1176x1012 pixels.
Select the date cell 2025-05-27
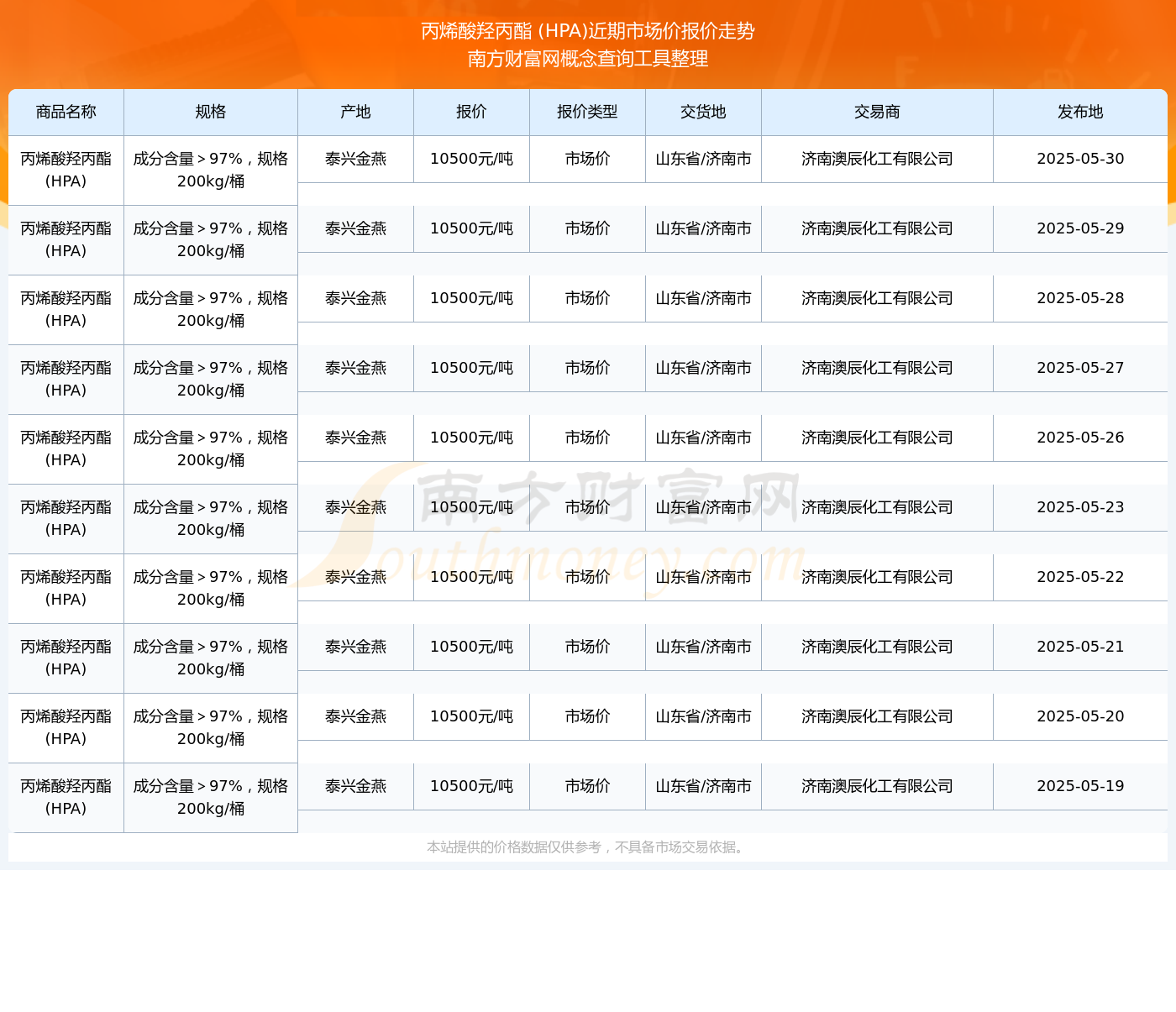pos(1081,368)
